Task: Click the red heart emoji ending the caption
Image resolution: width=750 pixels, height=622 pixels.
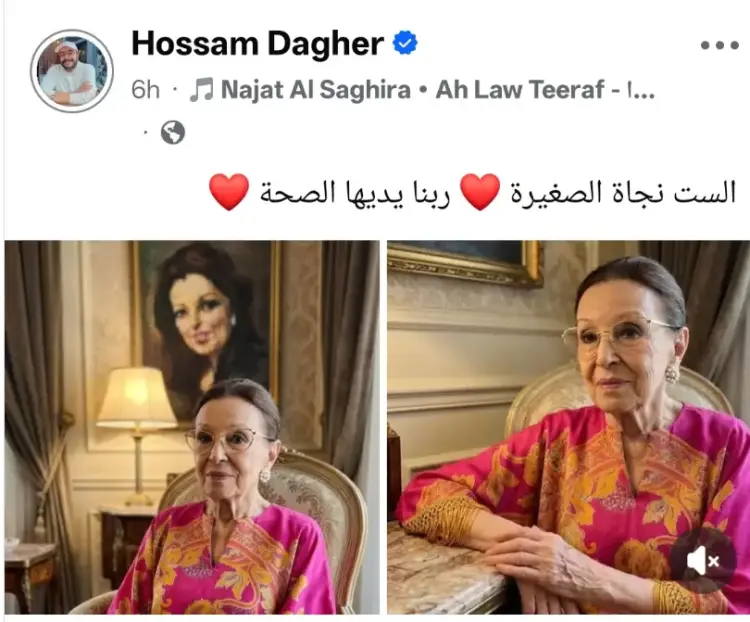Action: [x=229, y=192]
